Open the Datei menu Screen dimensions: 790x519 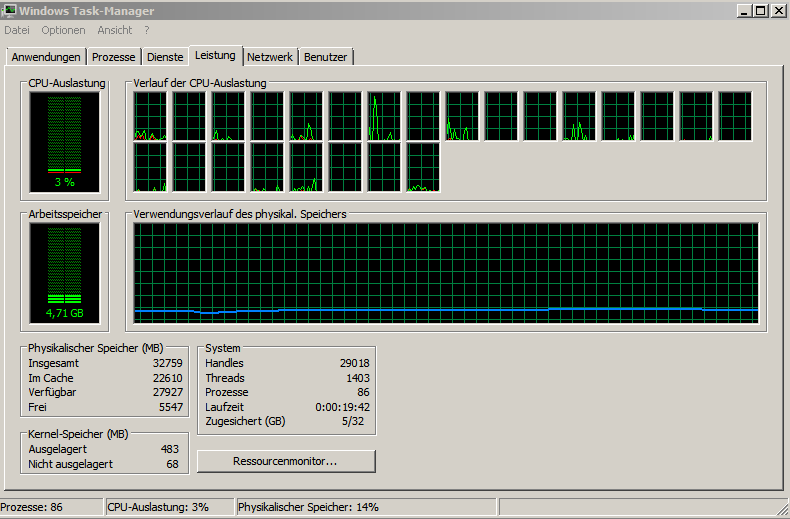coord(17,30)
